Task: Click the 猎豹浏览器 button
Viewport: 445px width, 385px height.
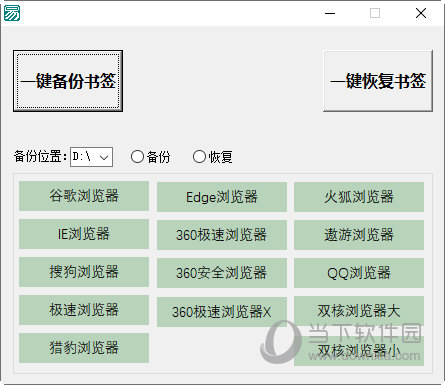Action: click(84, 348)
